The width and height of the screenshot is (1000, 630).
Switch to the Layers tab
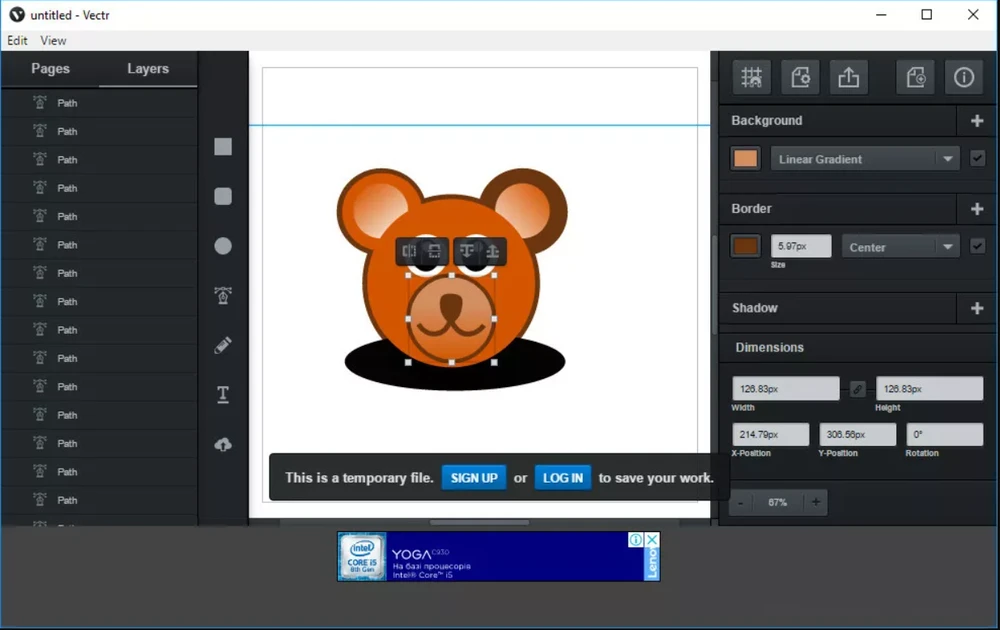coord(148,69)
